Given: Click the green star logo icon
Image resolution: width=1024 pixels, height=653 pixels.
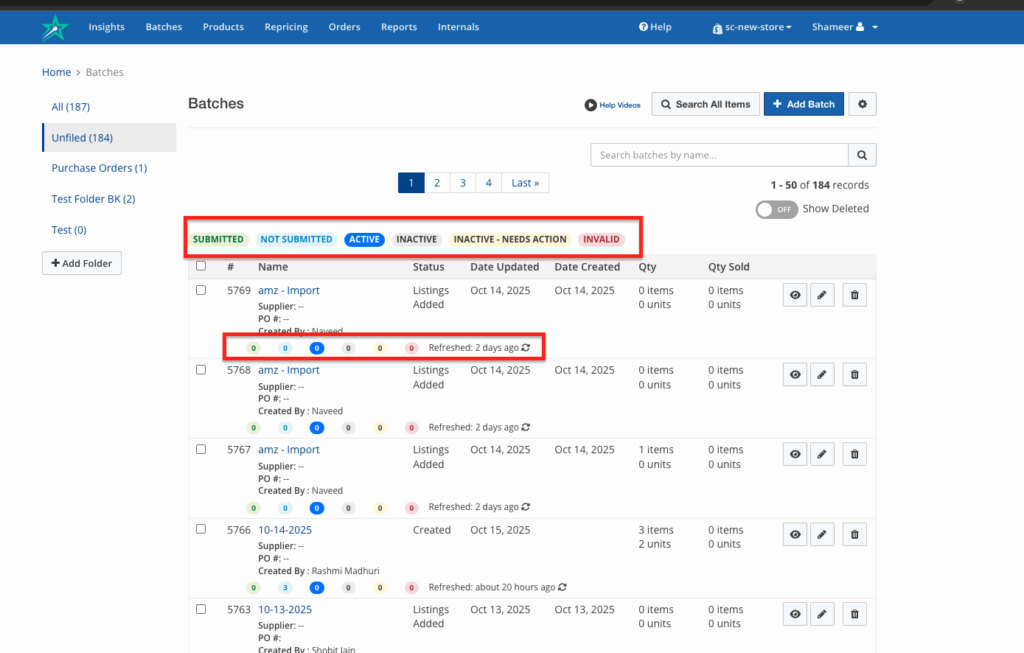Looking at the screenshot, I should tap(55, 27).
